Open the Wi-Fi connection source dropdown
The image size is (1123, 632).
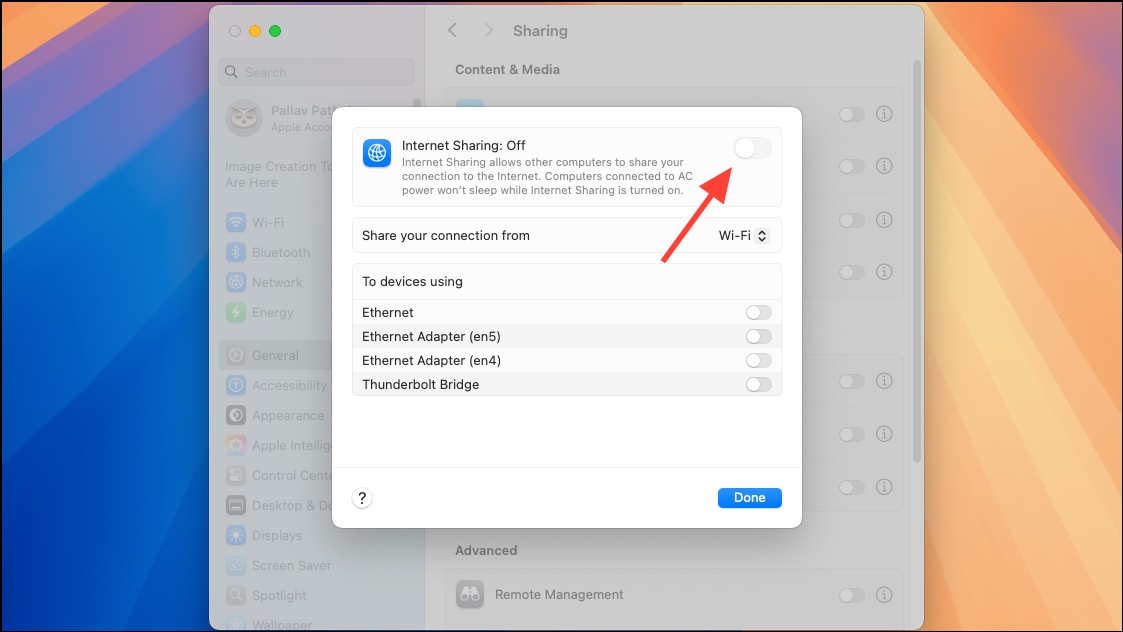tap(743, 236)
